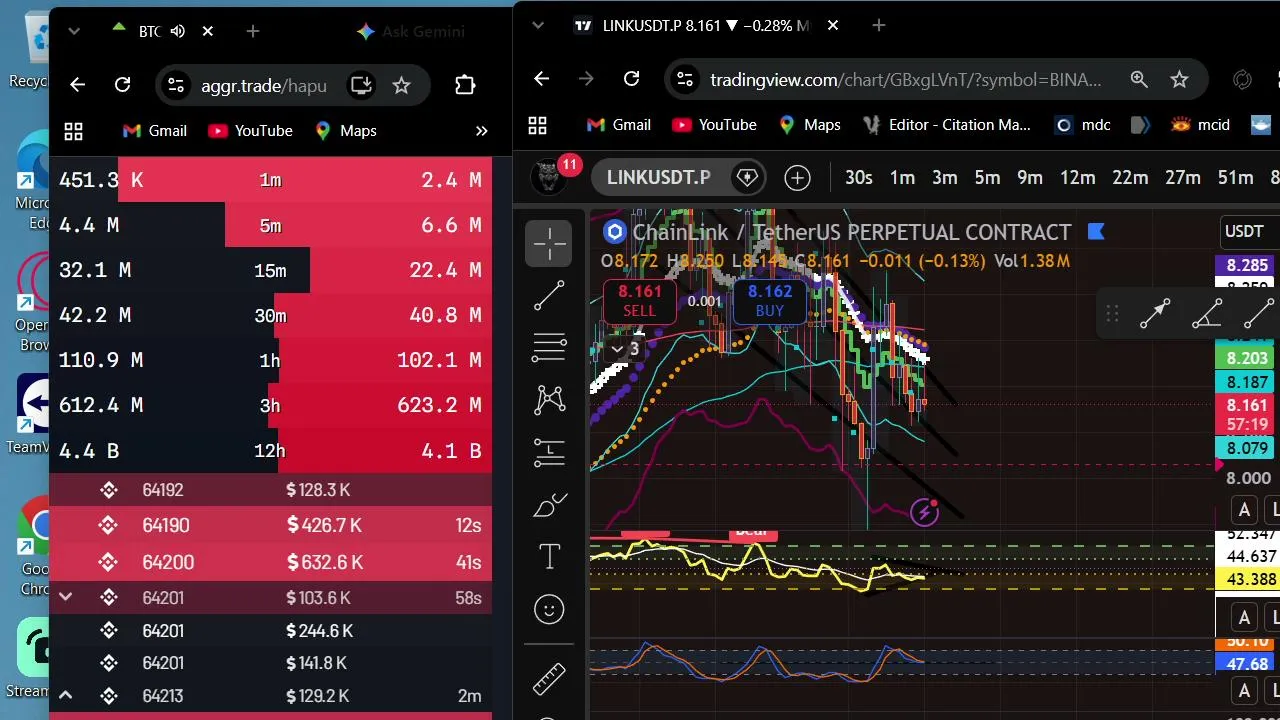Select the 12m timeframe

[x=1077, y=178]
